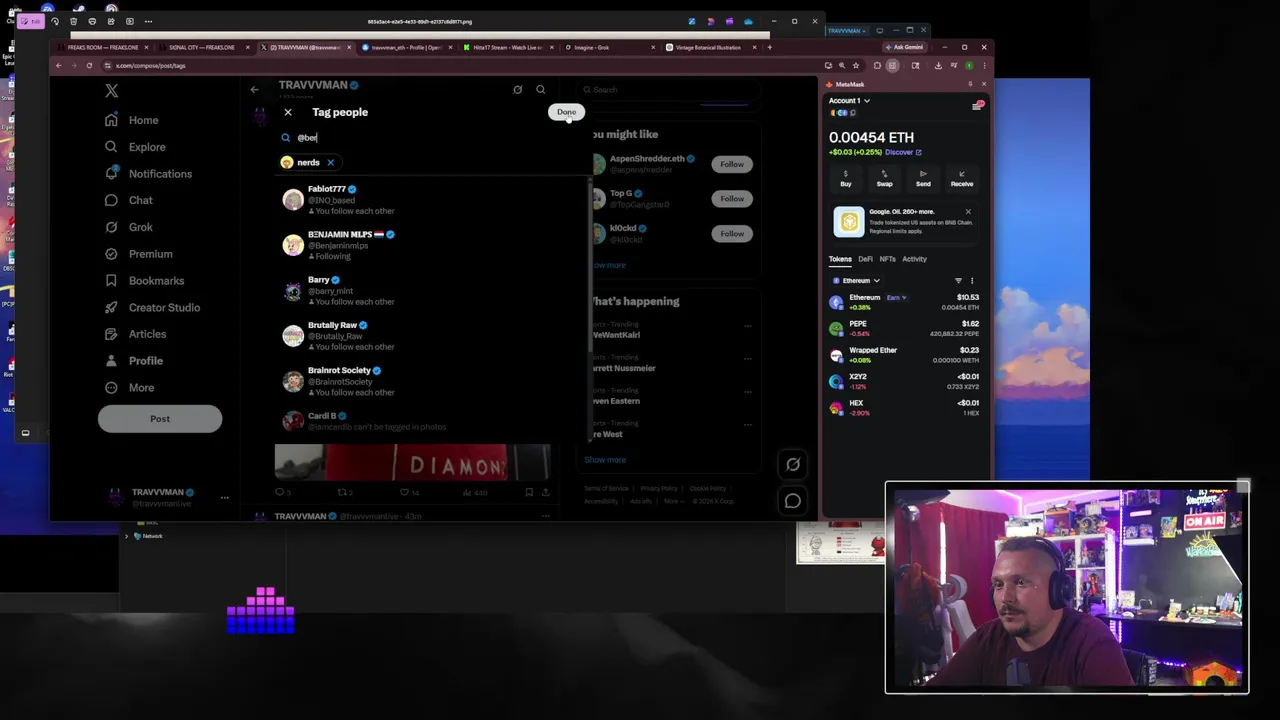
Task: Open Profile in the X sidebar
Action: [134, 361]
